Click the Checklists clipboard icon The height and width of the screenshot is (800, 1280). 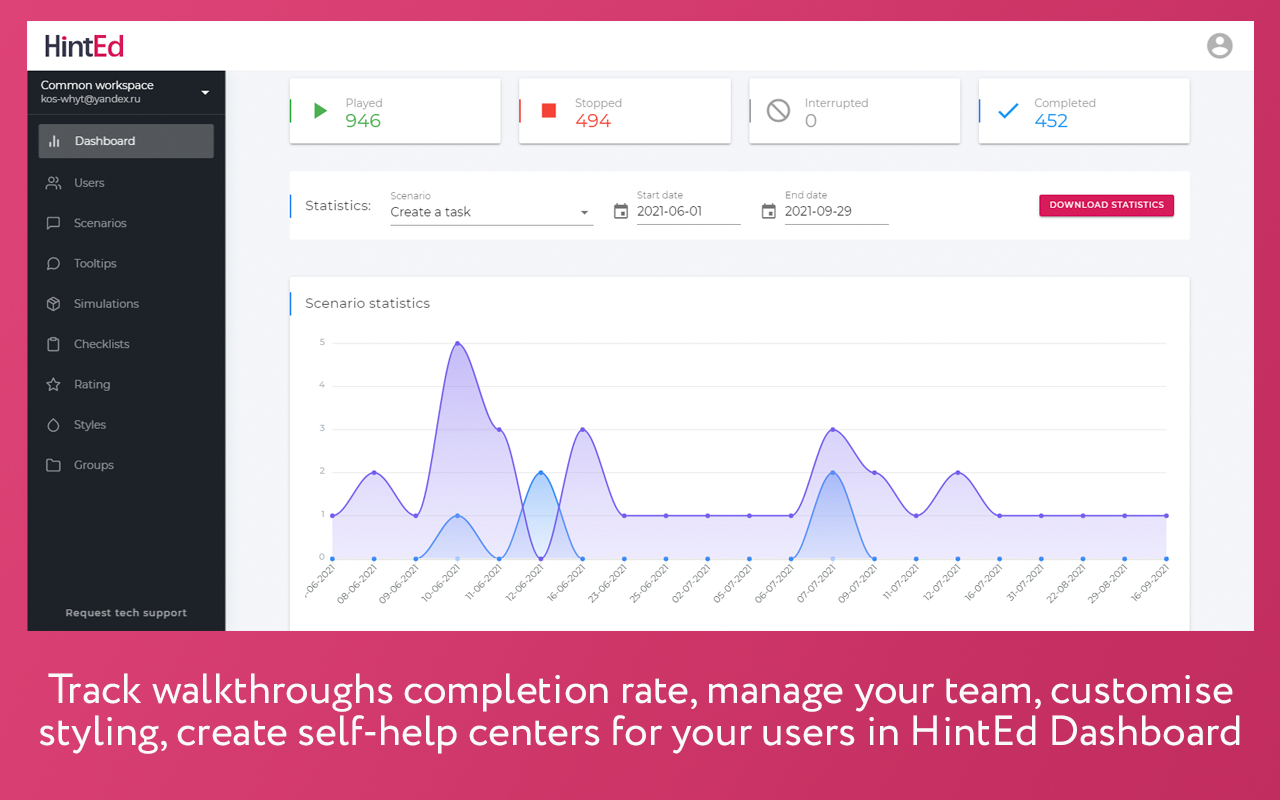[54, 344]
